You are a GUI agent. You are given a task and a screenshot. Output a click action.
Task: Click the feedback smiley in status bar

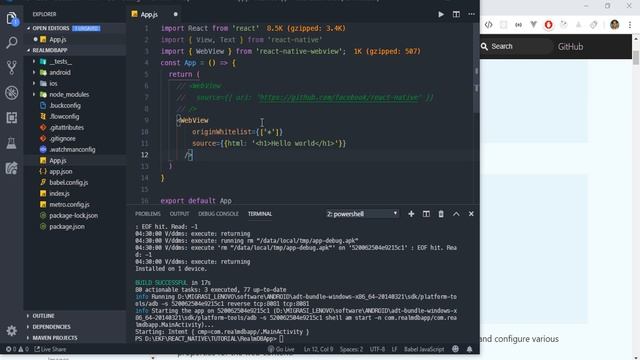(455, 349)
